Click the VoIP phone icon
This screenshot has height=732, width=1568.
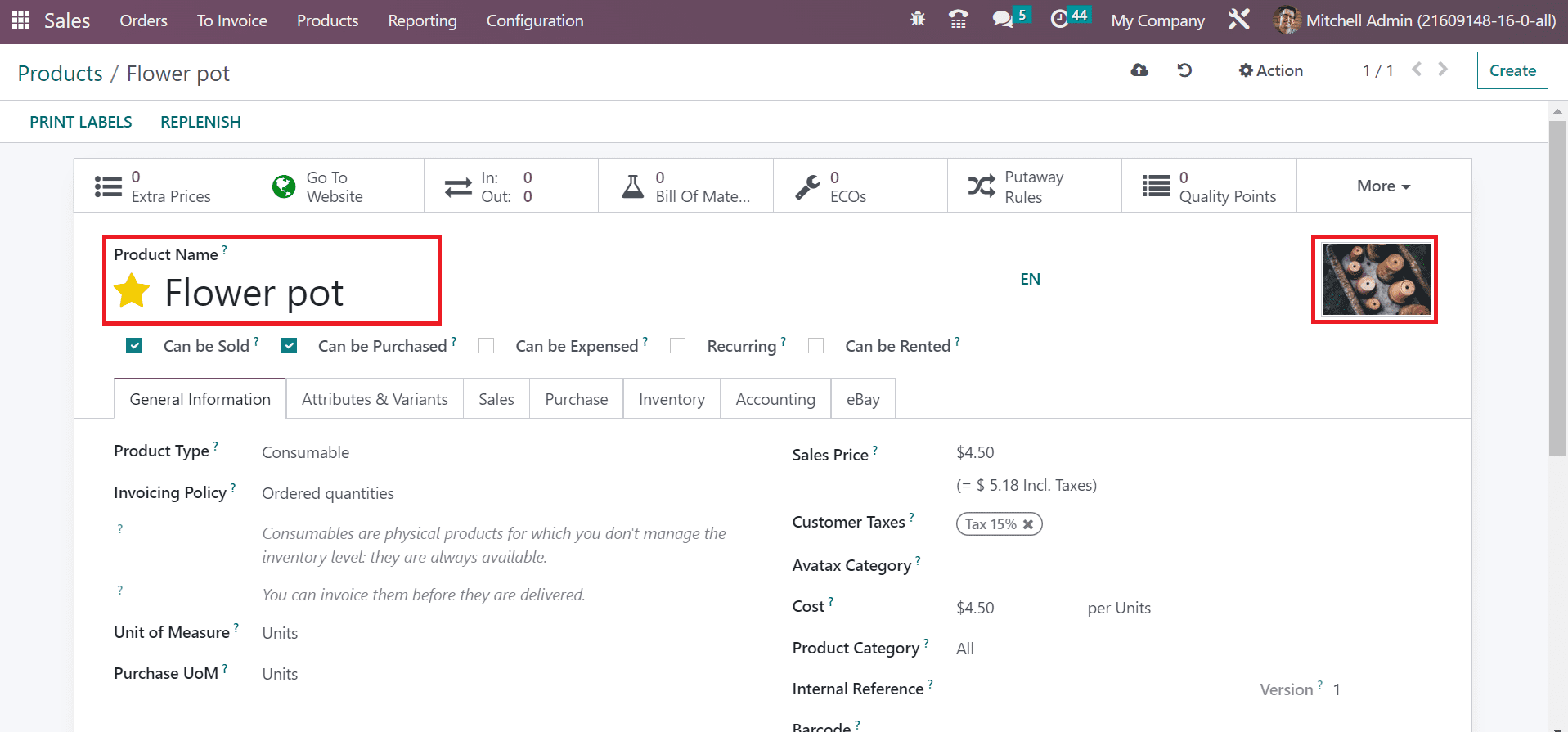pos(959,20)
